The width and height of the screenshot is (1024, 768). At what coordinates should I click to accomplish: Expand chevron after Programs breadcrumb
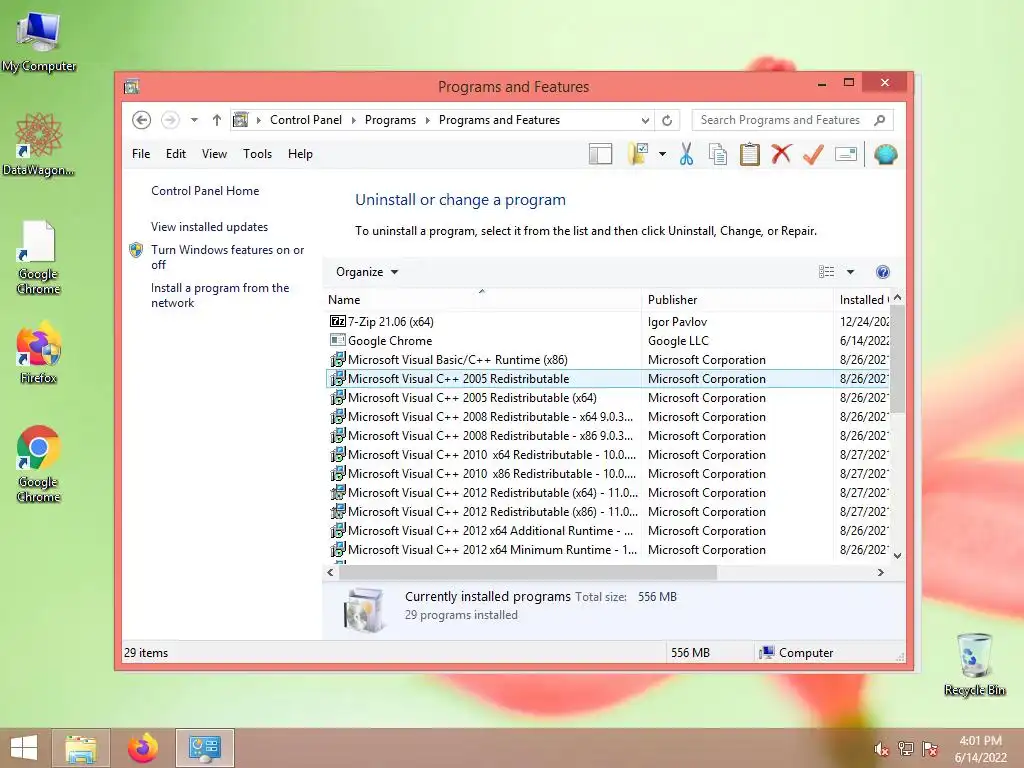pyautogui.click(x=428, y=120)
